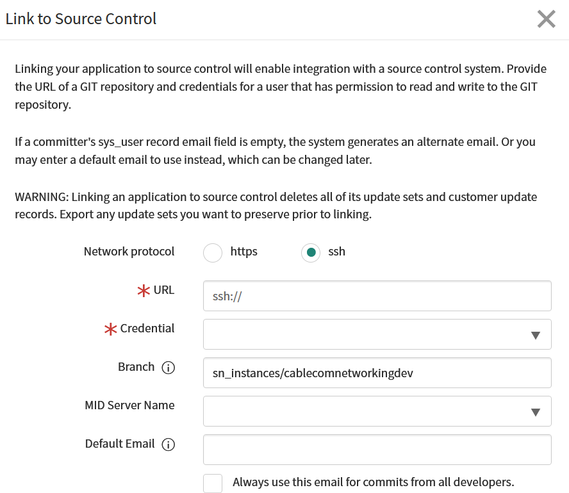
Task: Click the MID Server Name arrow icon
Action: (535, 412)
